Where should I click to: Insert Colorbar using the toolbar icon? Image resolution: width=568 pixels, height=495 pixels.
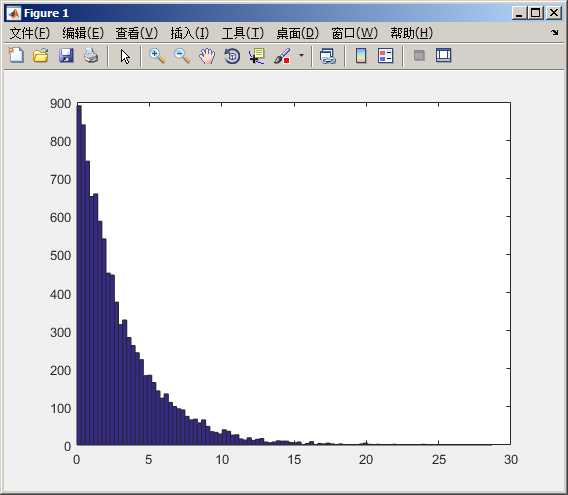pos(361,56)
